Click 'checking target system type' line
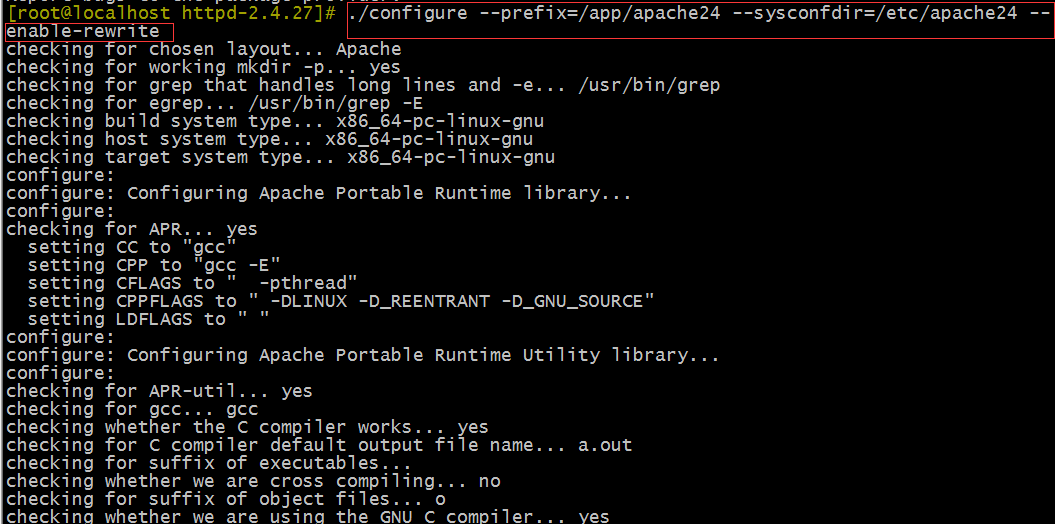The height and width of the screenshot is (524, 1055). pyautogui.click(x=281, y=157)
